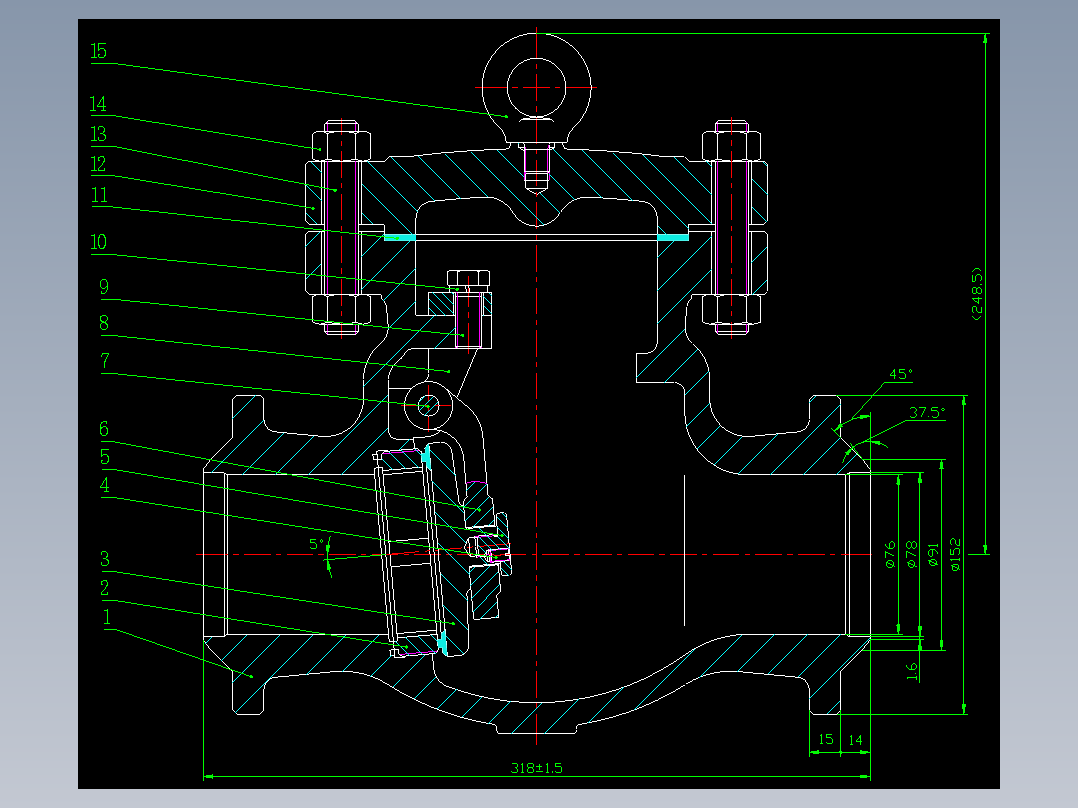Select part callout number 12
Viewport: 1078px width, 808px height.
tap(98, 164)
